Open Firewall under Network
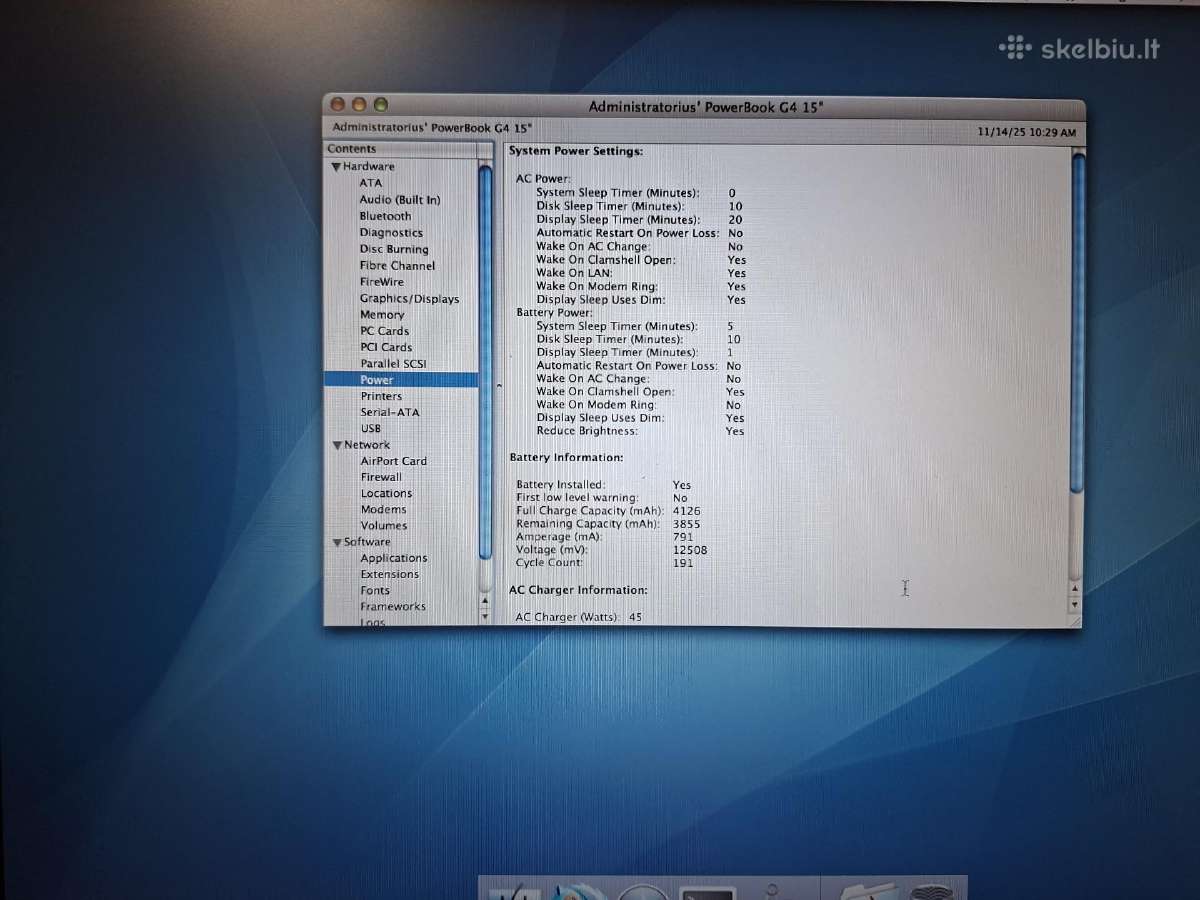 click(x=381, y=477)
